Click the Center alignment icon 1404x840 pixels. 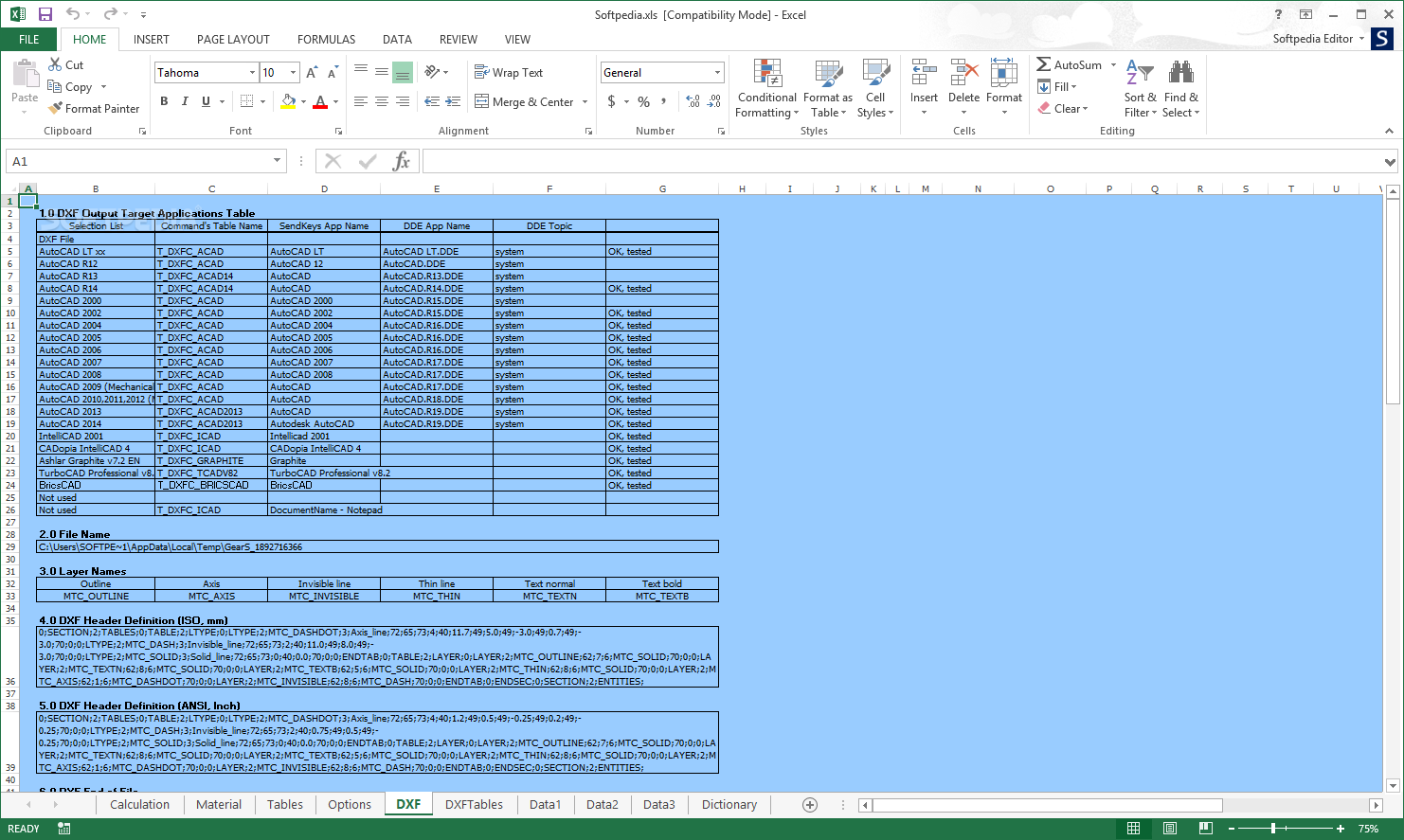tap(382, 101)
